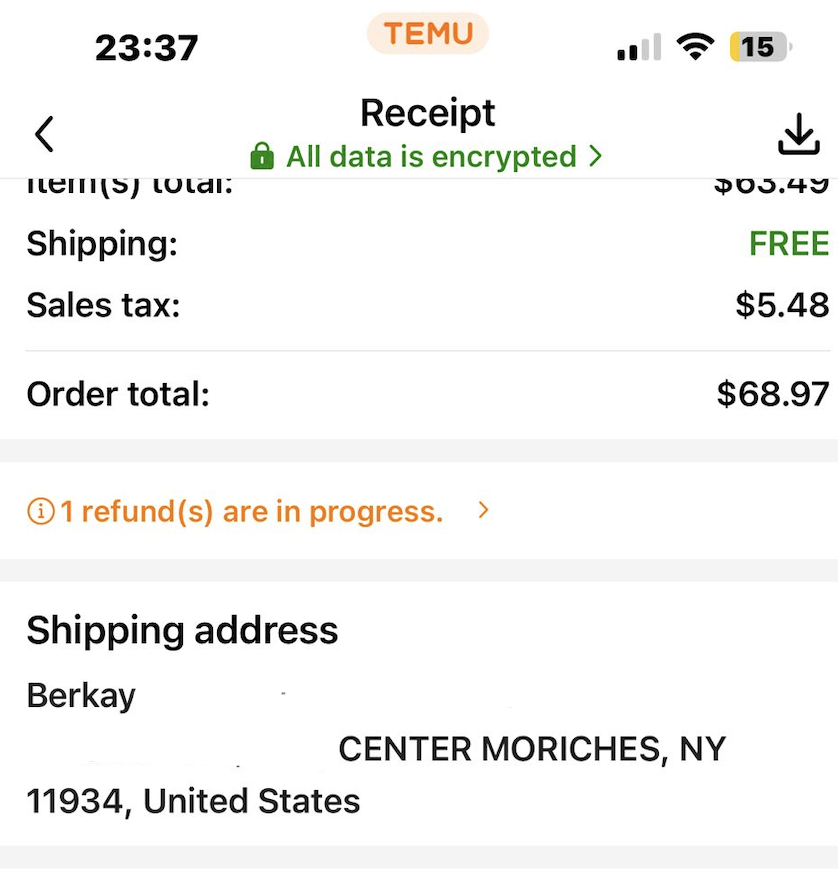Viewport: 838px width, 876px height.
Task: Open '1 refund(s) are in progress' link
Action: coord(251,511)
